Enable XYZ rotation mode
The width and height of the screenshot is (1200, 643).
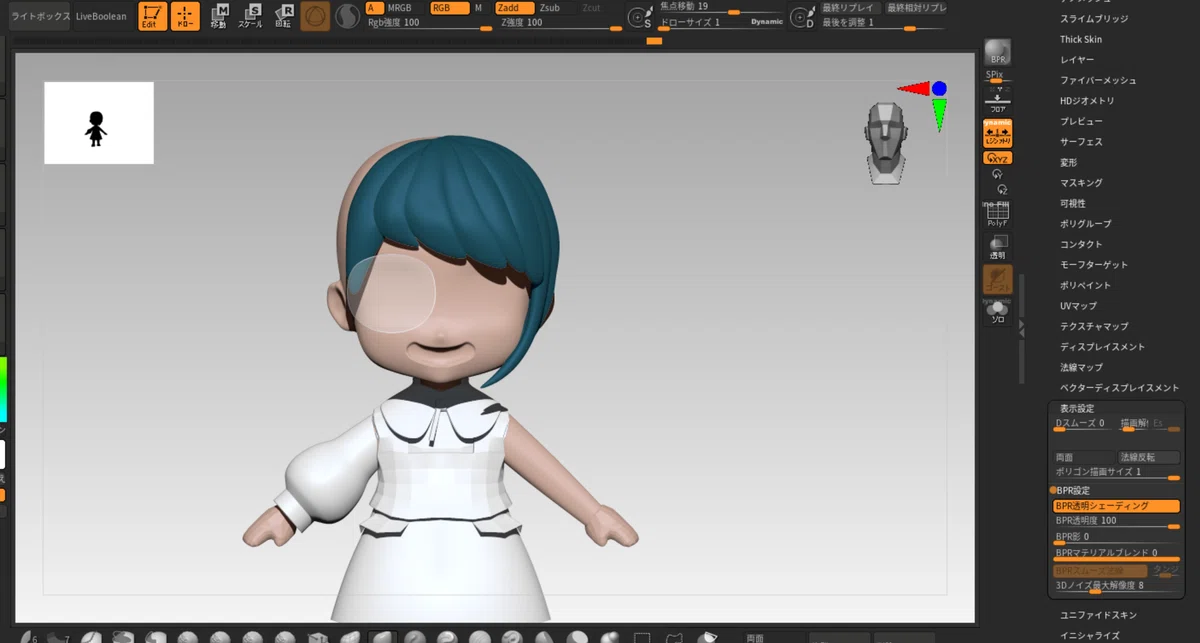pyautogui.click(x=998, y=158)
